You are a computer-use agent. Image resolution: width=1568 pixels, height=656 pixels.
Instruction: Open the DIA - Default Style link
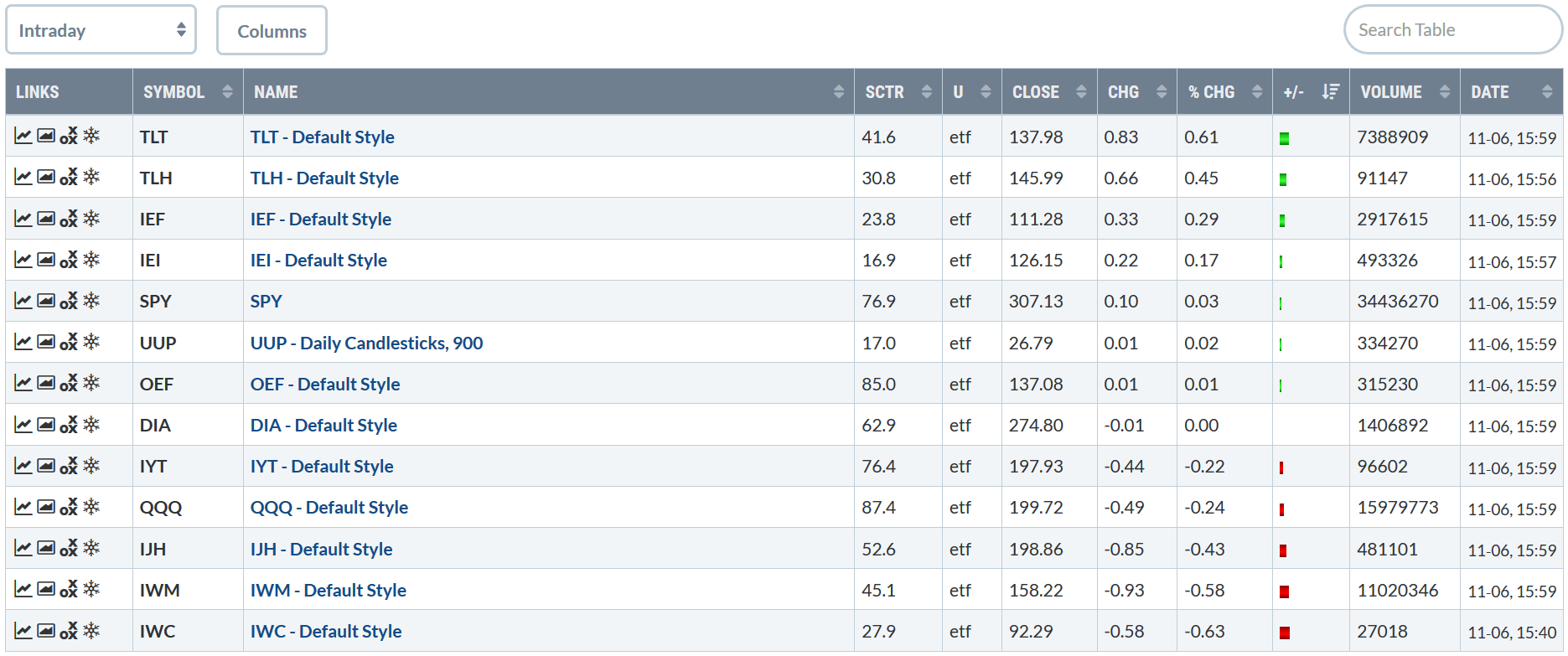323,425
